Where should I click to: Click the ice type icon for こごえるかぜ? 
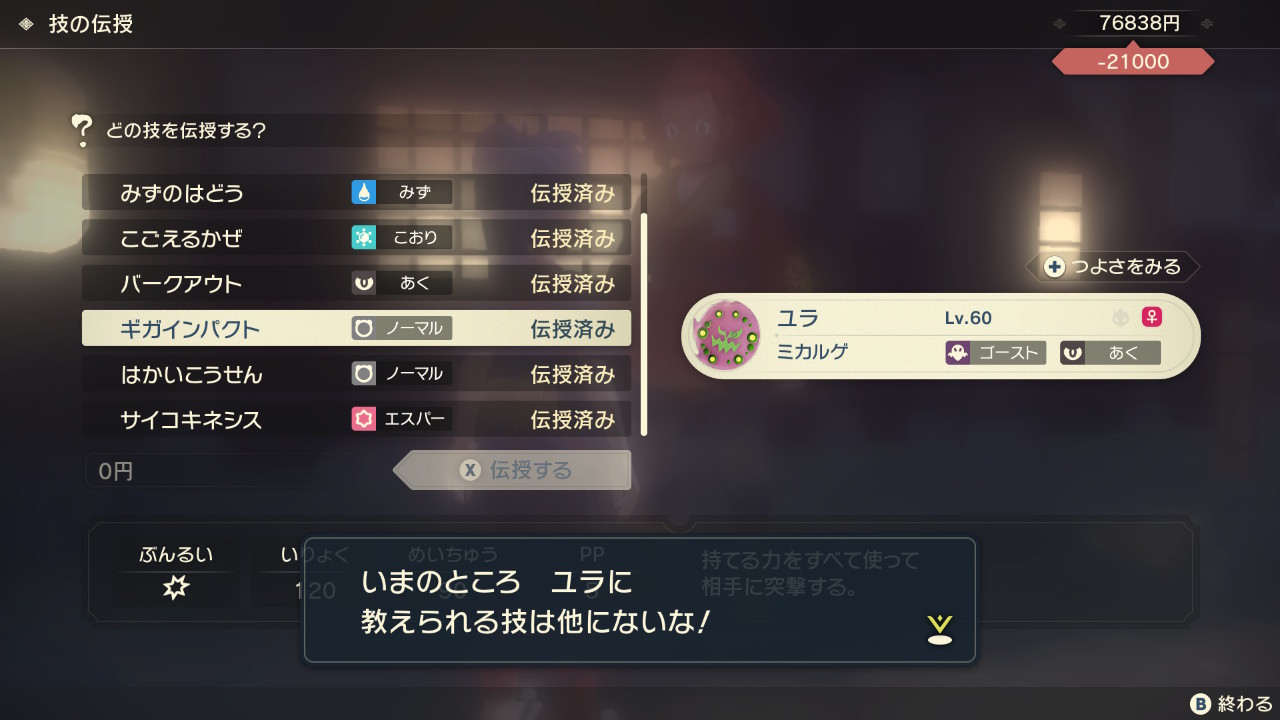tap(363, 237)
